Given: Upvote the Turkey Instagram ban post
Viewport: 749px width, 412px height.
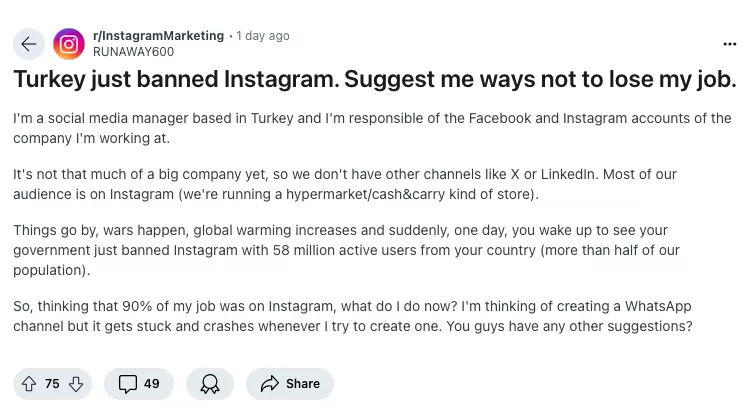Looking at the screenshot, I should pos(28,384).
